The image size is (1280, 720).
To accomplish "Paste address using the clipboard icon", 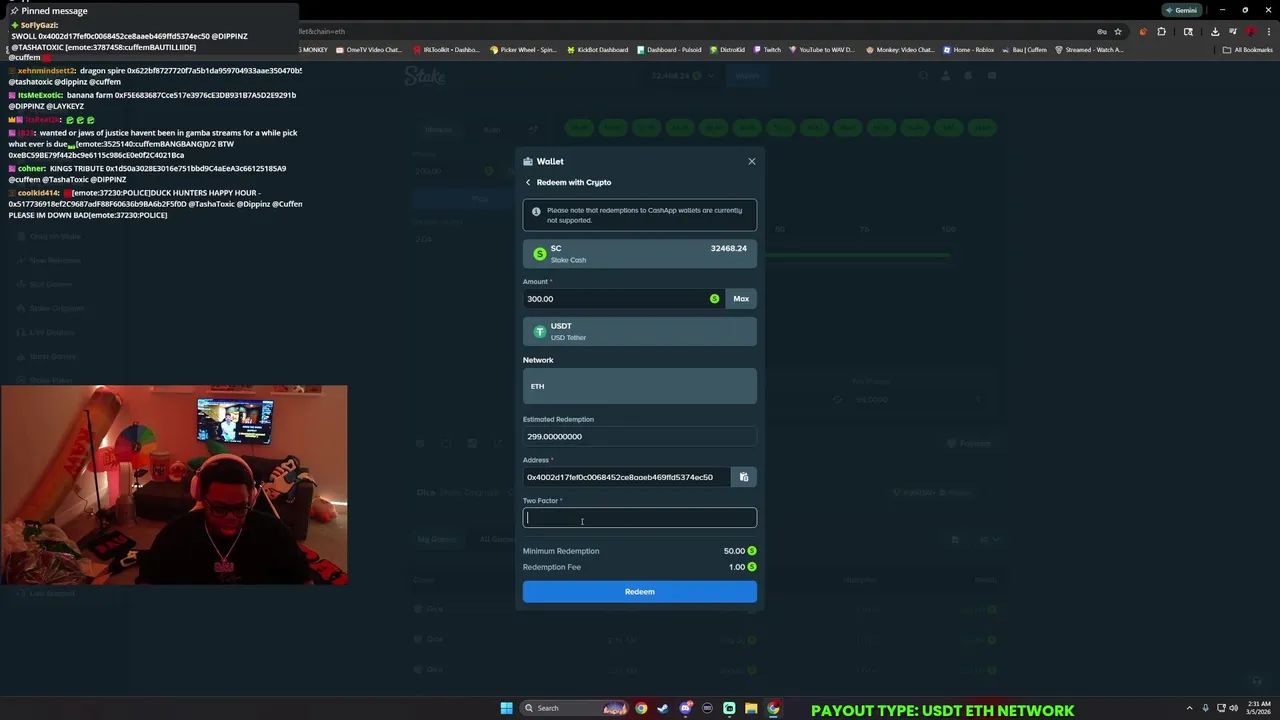I will [744, 477].
